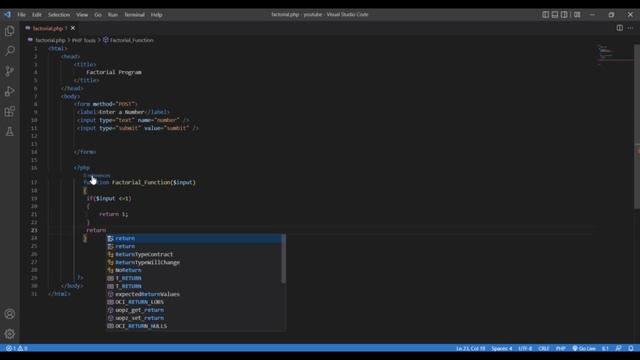Open the Customize Layout control
This screenshot has height=360, width=640.
click(x=577, y=14)
